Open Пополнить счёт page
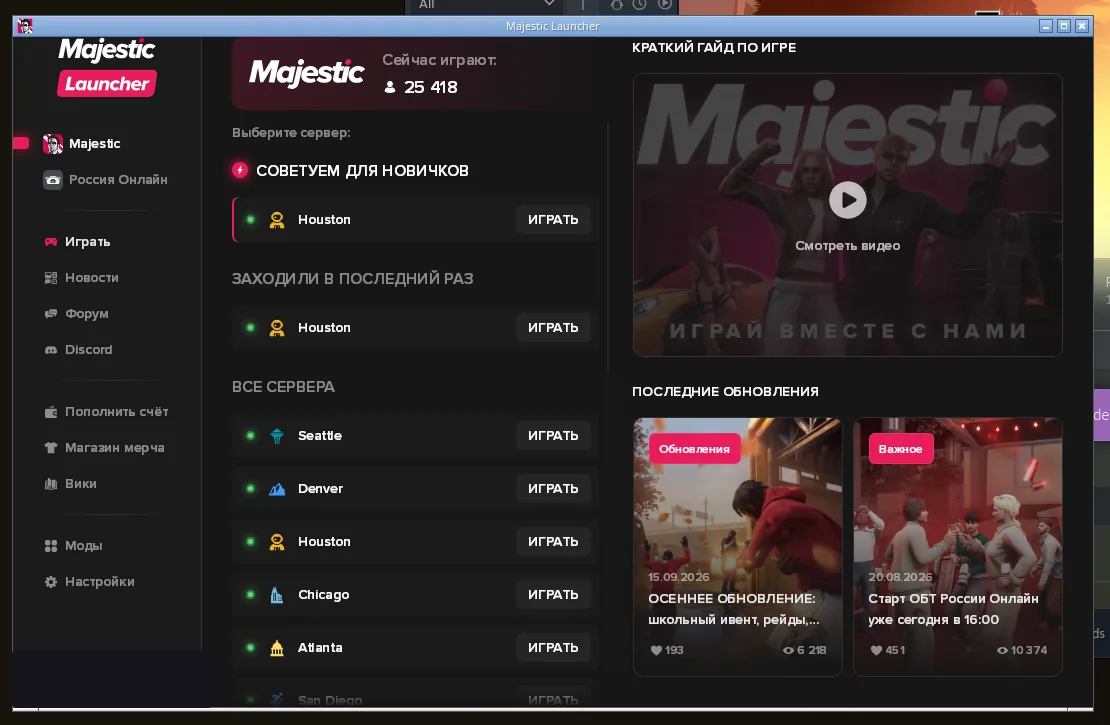The width and height of the screenshot is (1110, 725). click(x=116, y=412)
